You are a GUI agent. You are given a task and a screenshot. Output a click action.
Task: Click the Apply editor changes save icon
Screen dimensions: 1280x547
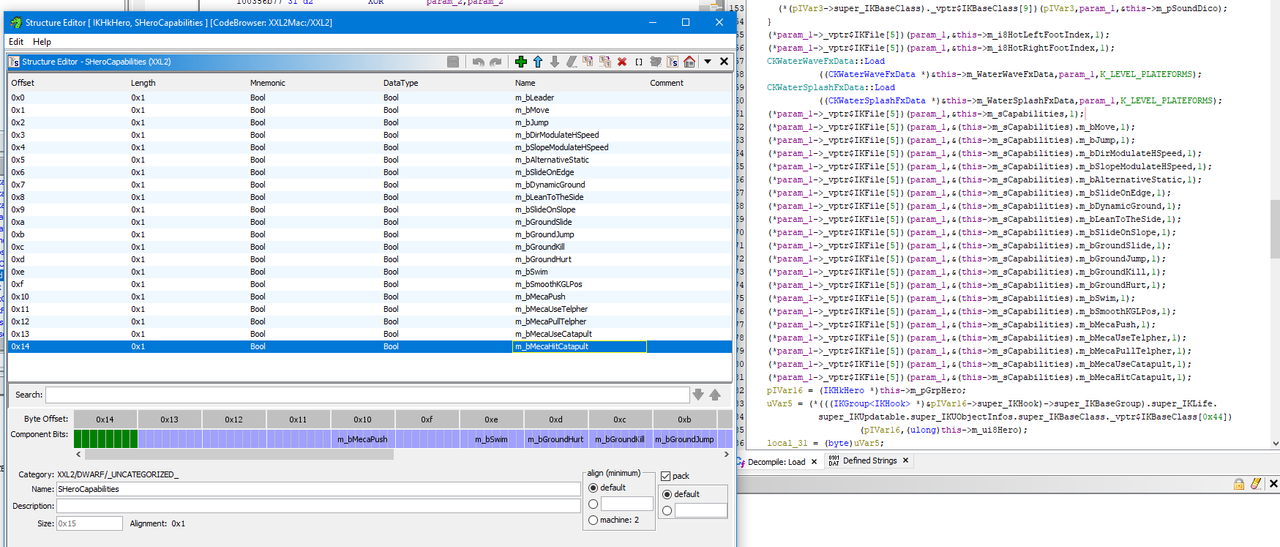(x=453, y=62)
